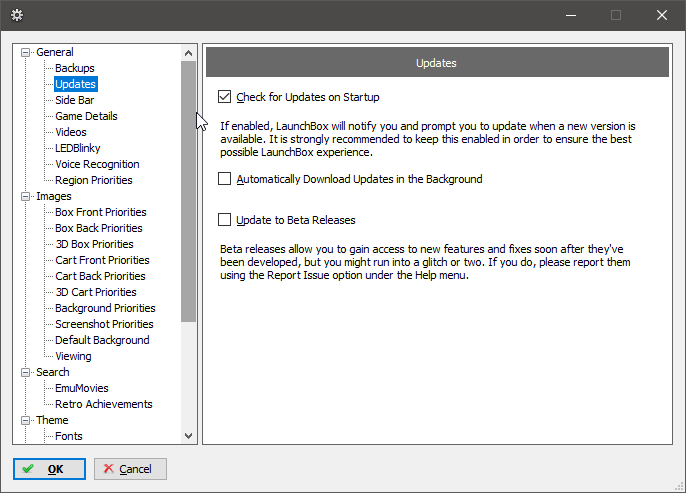The height and width of the screenshot is (493, 686).
Task: Open 3D Box Priorities
Action: coord(94,244)
